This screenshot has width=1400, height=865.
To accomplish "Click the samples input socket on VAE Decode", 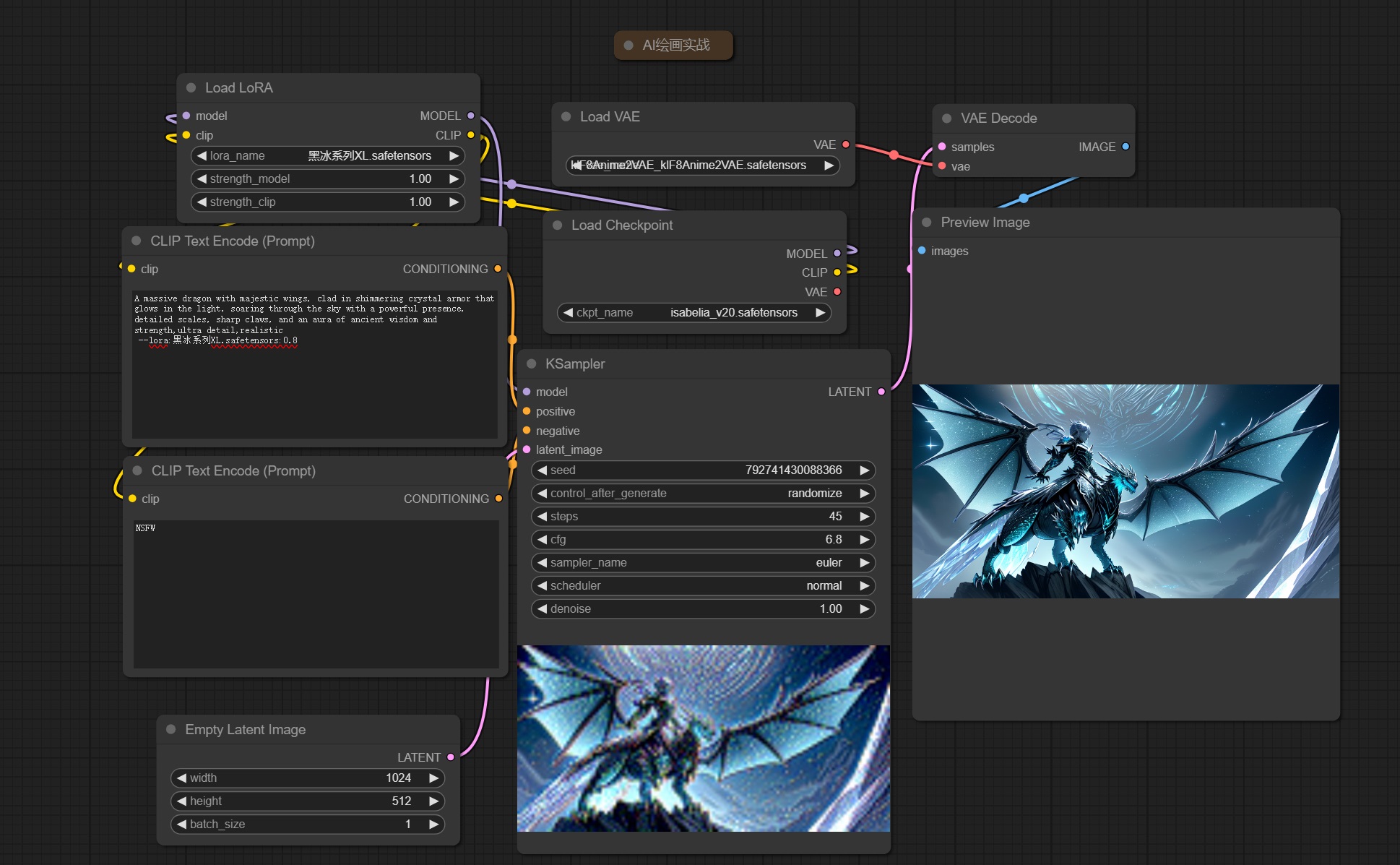I will coord(942,147).
